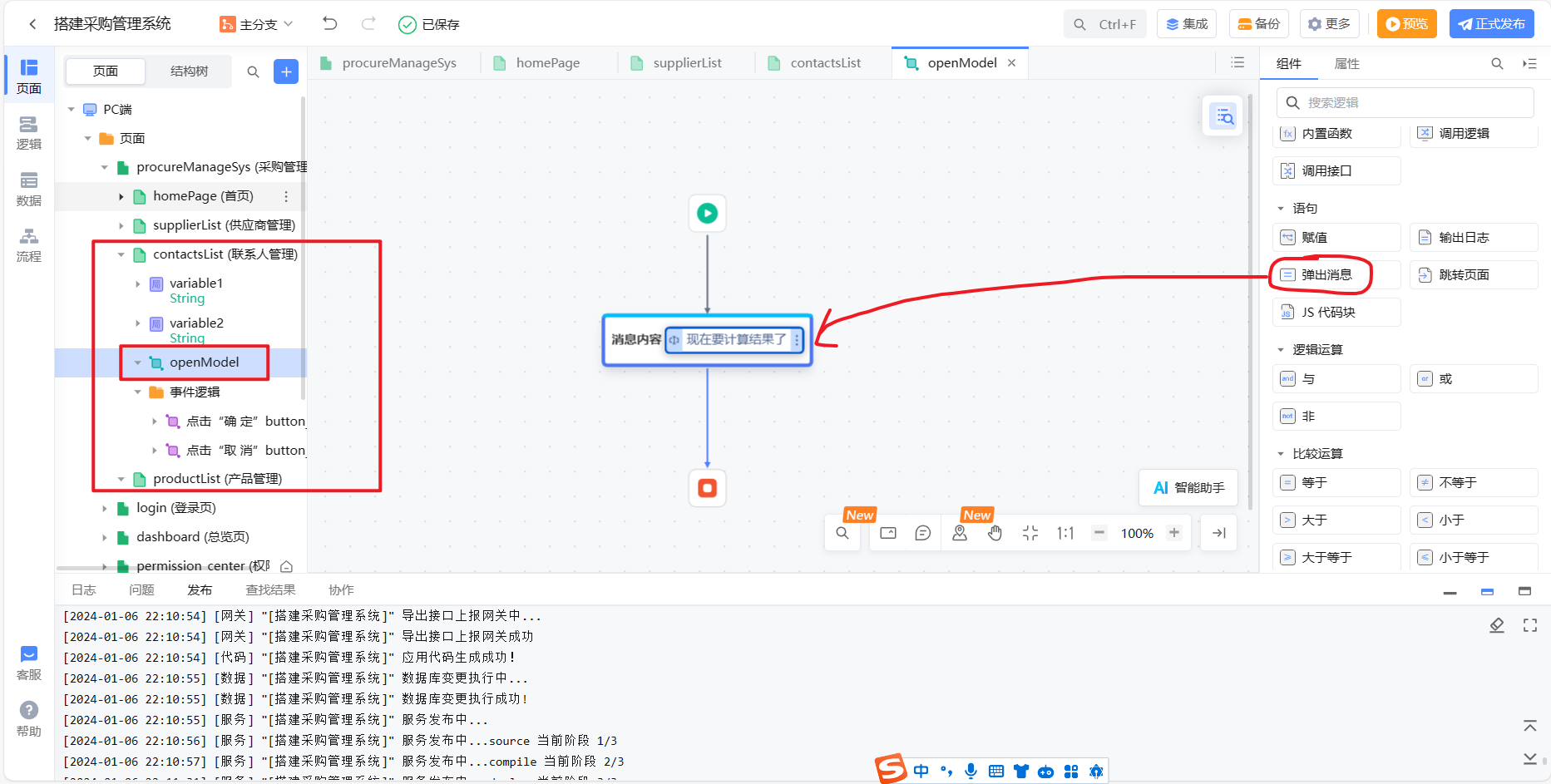This screenshot has height=784, width=1551.
Task: Collapse contactsList (联系人管理) node
Action: click(121, 254)
